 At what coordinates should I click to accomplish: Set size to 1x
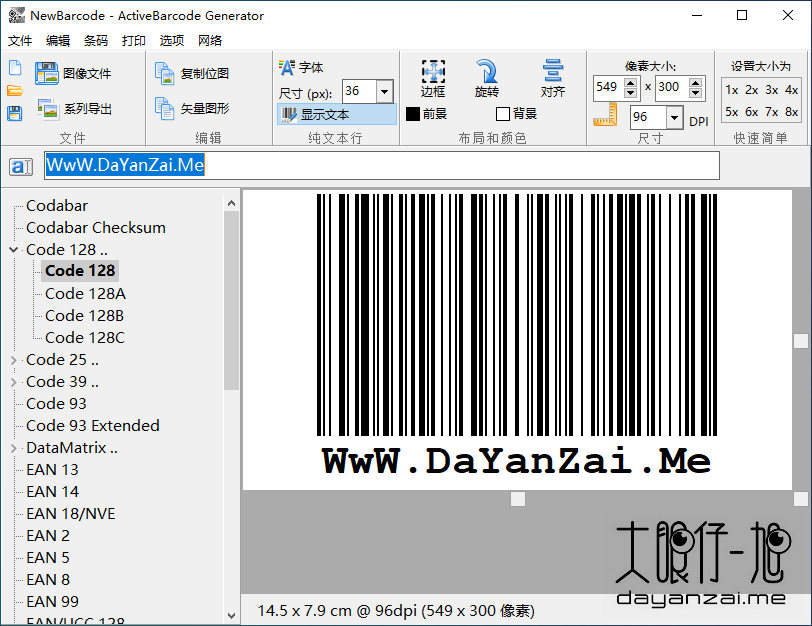[x=732, y=90]
